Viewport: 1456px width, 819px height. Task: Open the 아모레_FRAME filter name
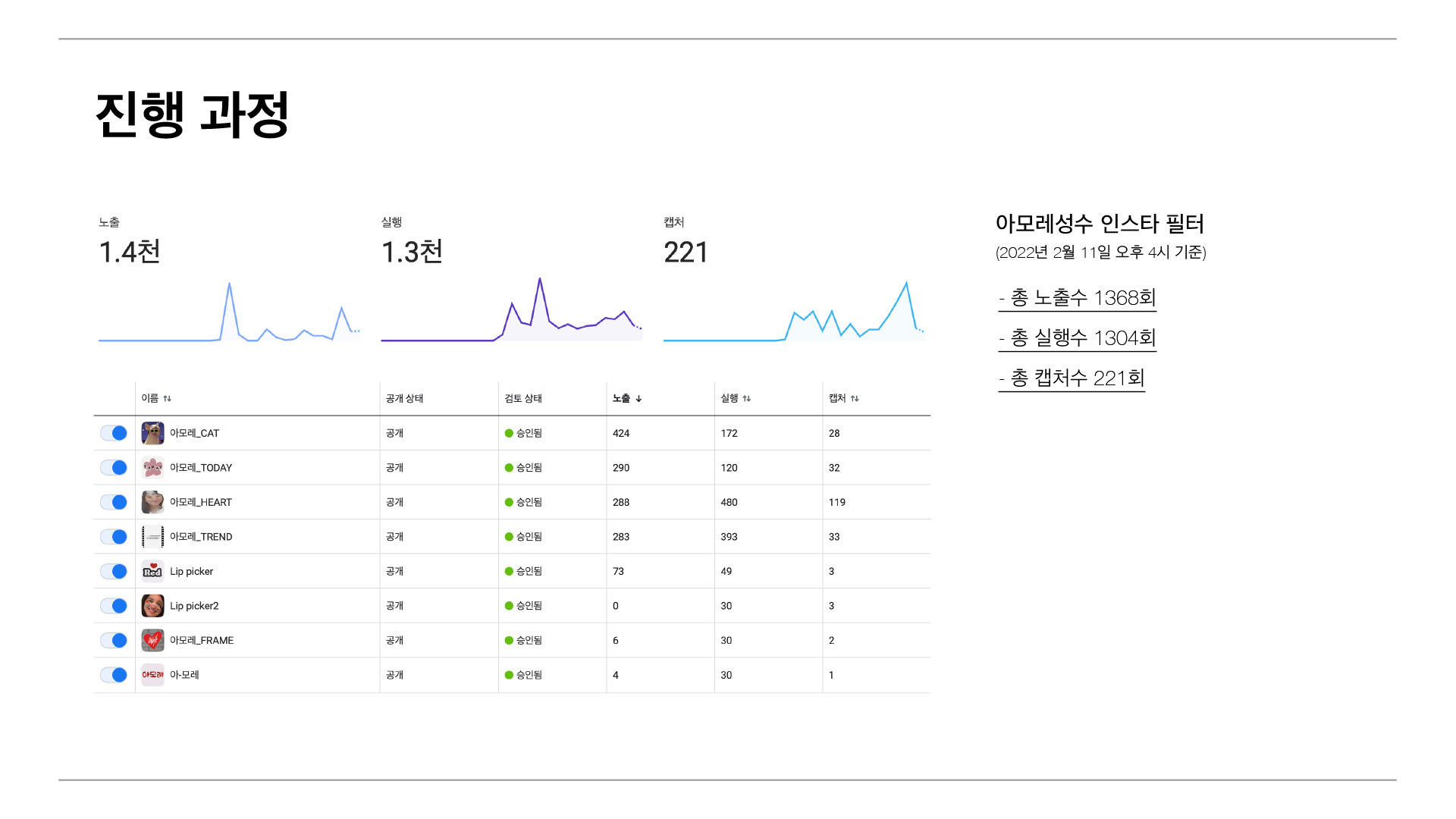202,640
